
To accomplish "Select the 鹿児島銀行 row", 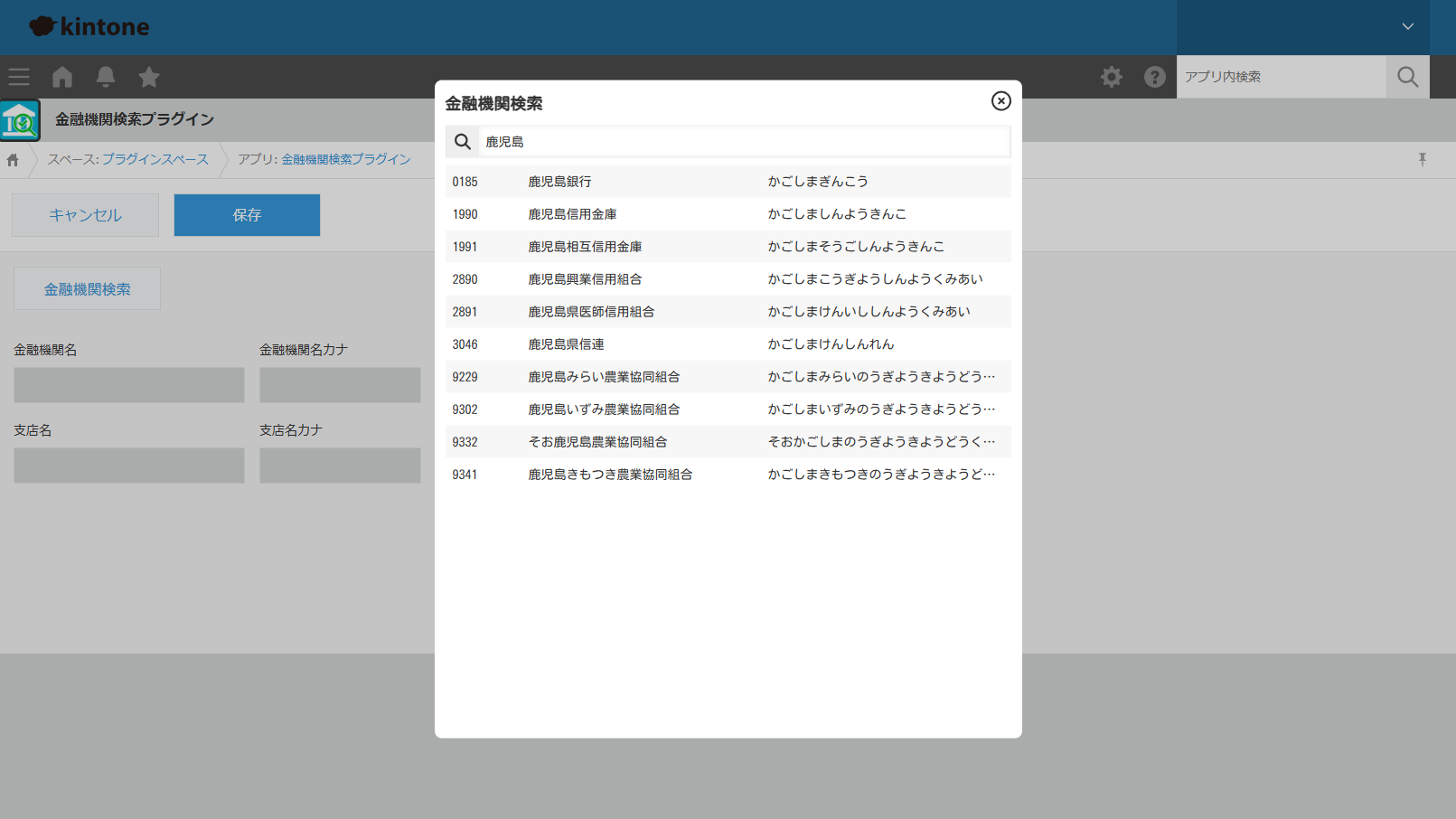I will 728,182.
